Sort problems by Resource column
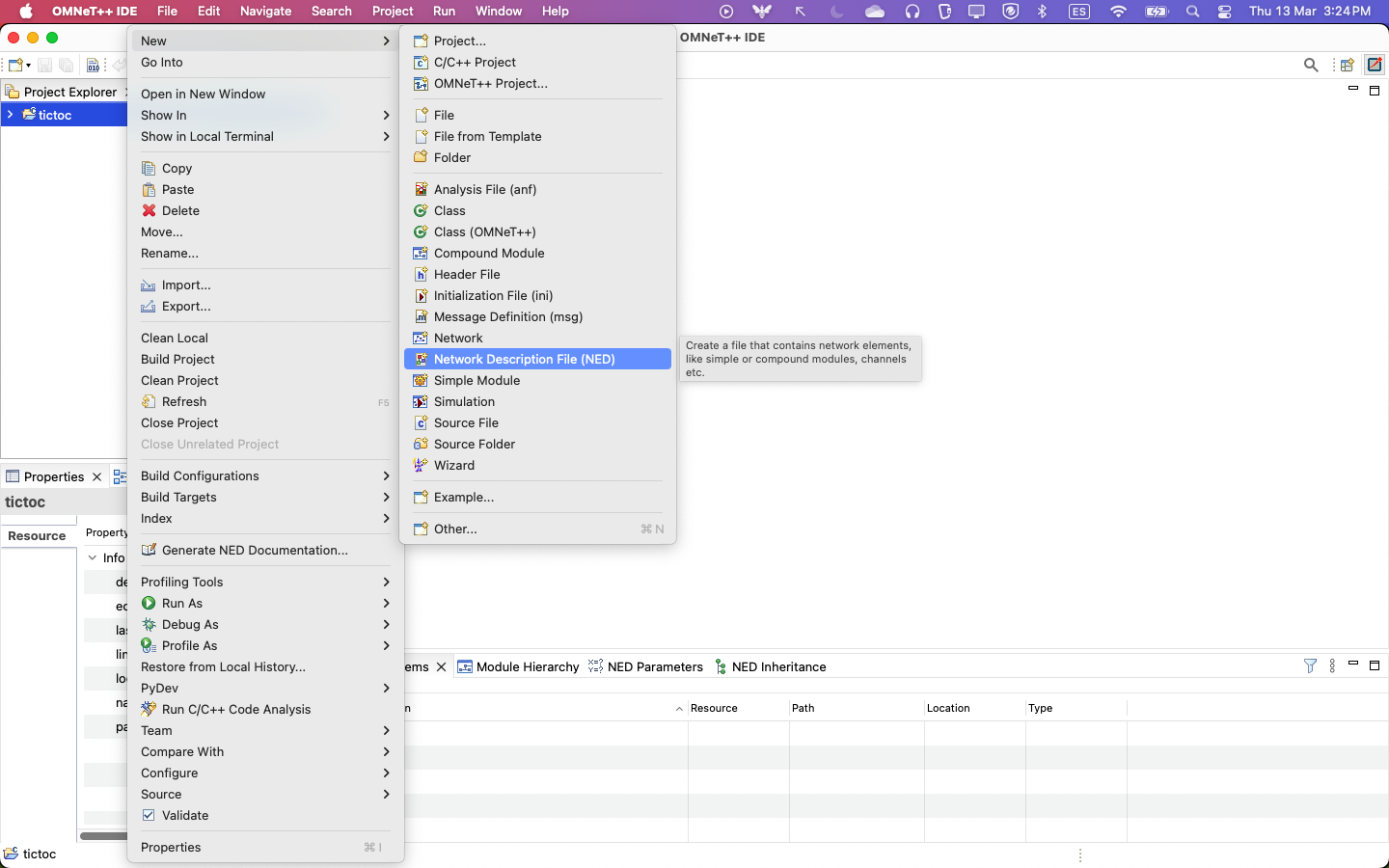The image size is (1389, 868). point(738,708)
